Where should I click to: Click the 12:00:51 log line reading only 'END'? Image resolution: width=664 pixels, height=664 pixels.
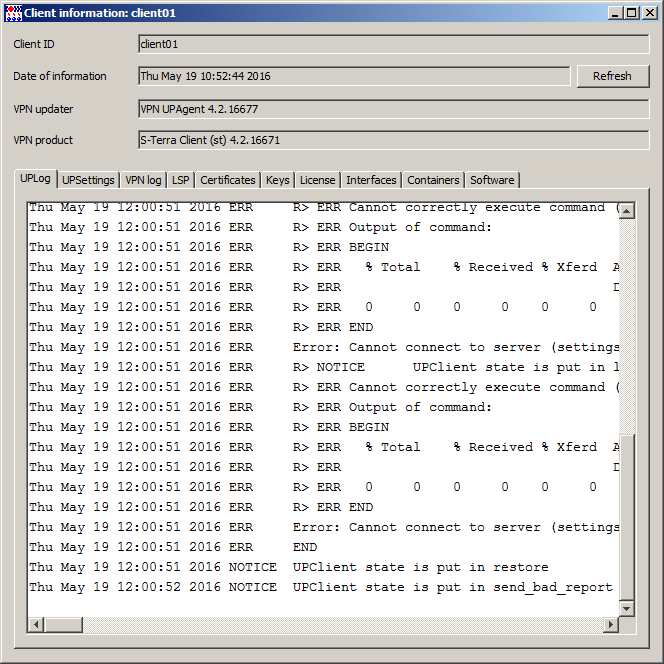[173, 547]
